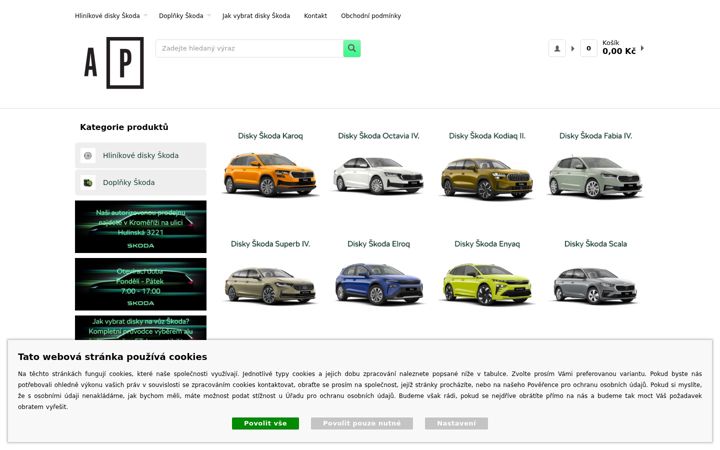
Task: Click the Tato webová stránka používá cookies heading
Action: [112, 357]
